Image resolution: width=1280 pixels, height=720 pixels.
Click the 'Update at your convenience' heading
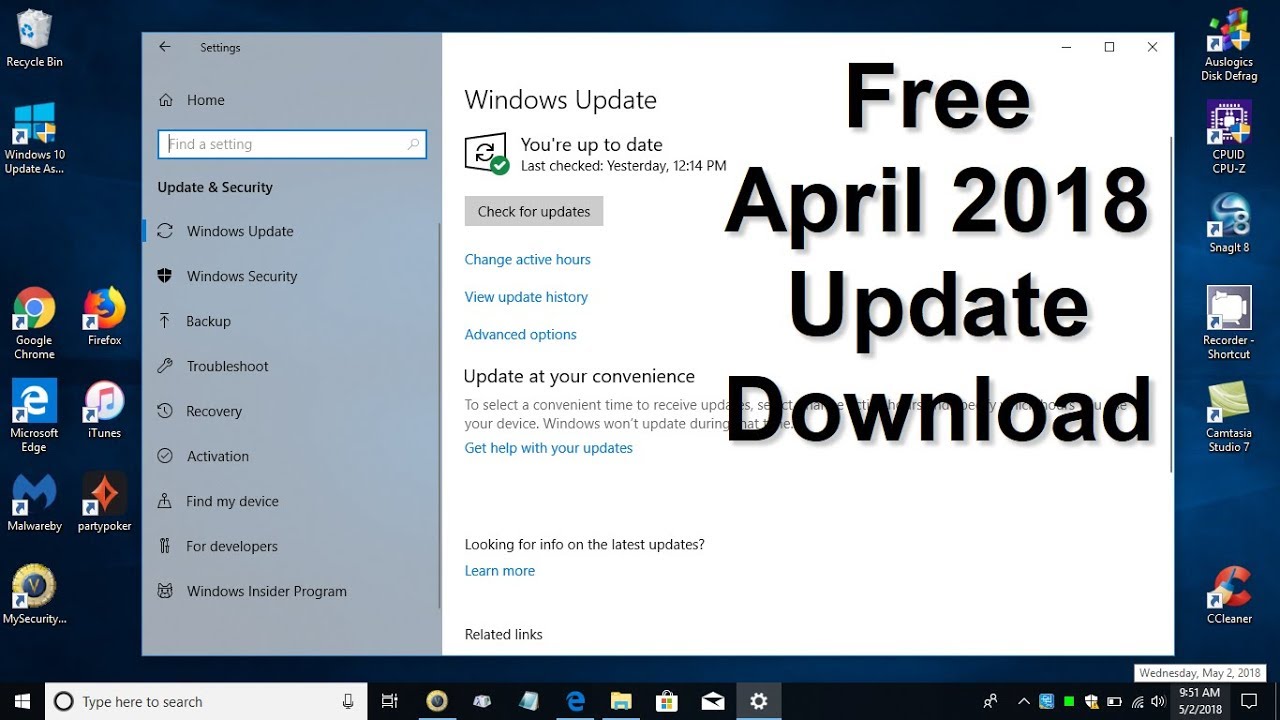pyautogui.click(x=579, y=376)
